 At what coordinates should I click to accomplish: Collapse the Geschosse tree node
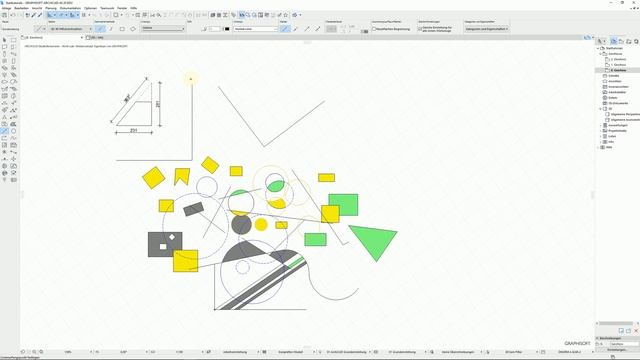(600, 54)
